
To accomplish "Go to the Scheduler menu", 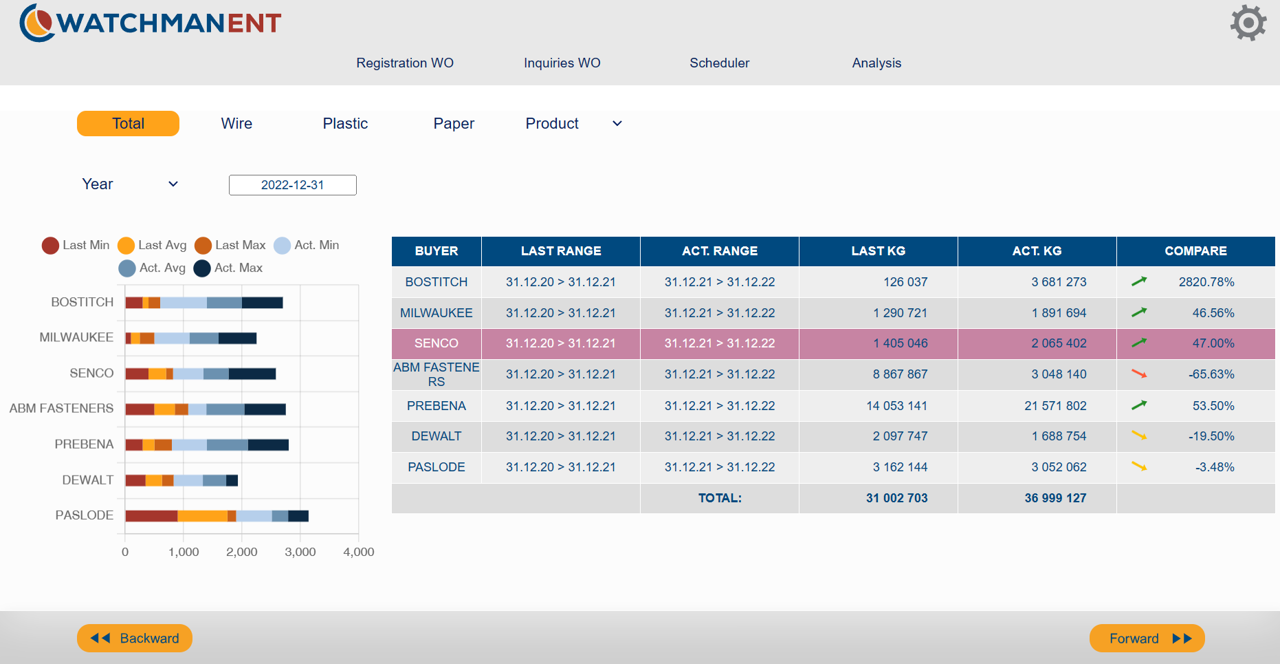I will [x=720, y=63].
